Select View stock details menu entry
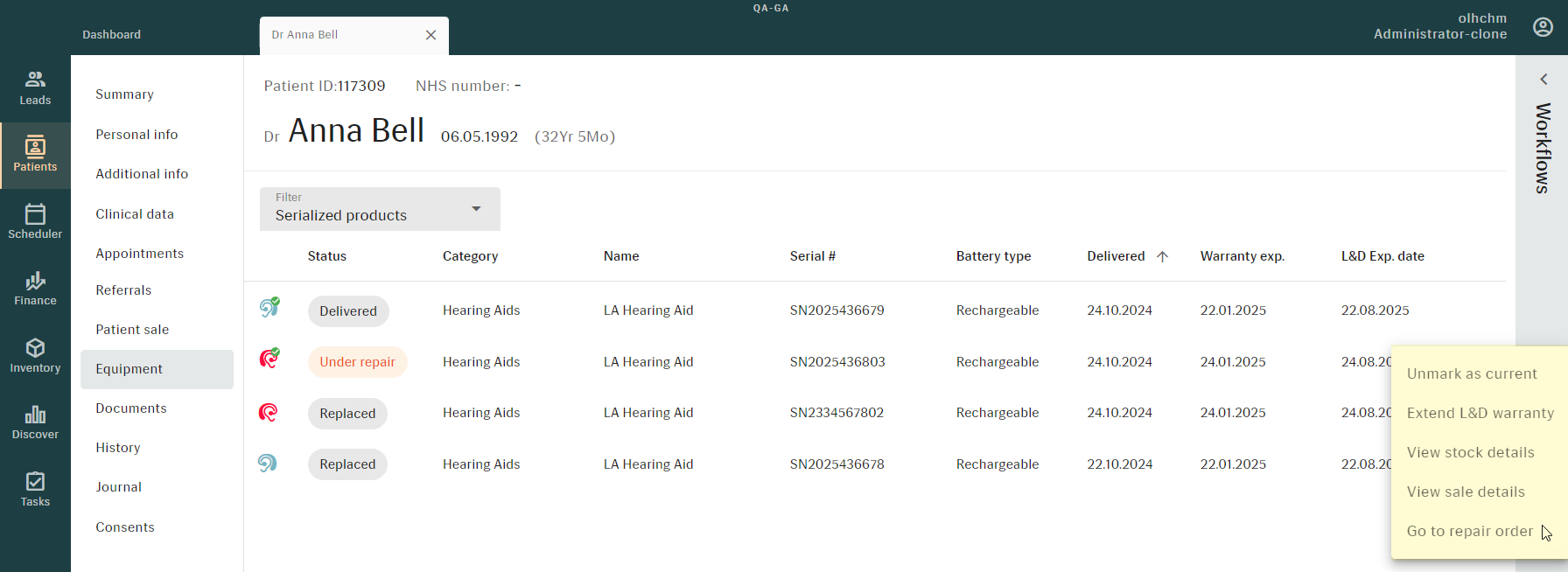This screenshot has height=572, width=1568. click(x=1470, y=452)
